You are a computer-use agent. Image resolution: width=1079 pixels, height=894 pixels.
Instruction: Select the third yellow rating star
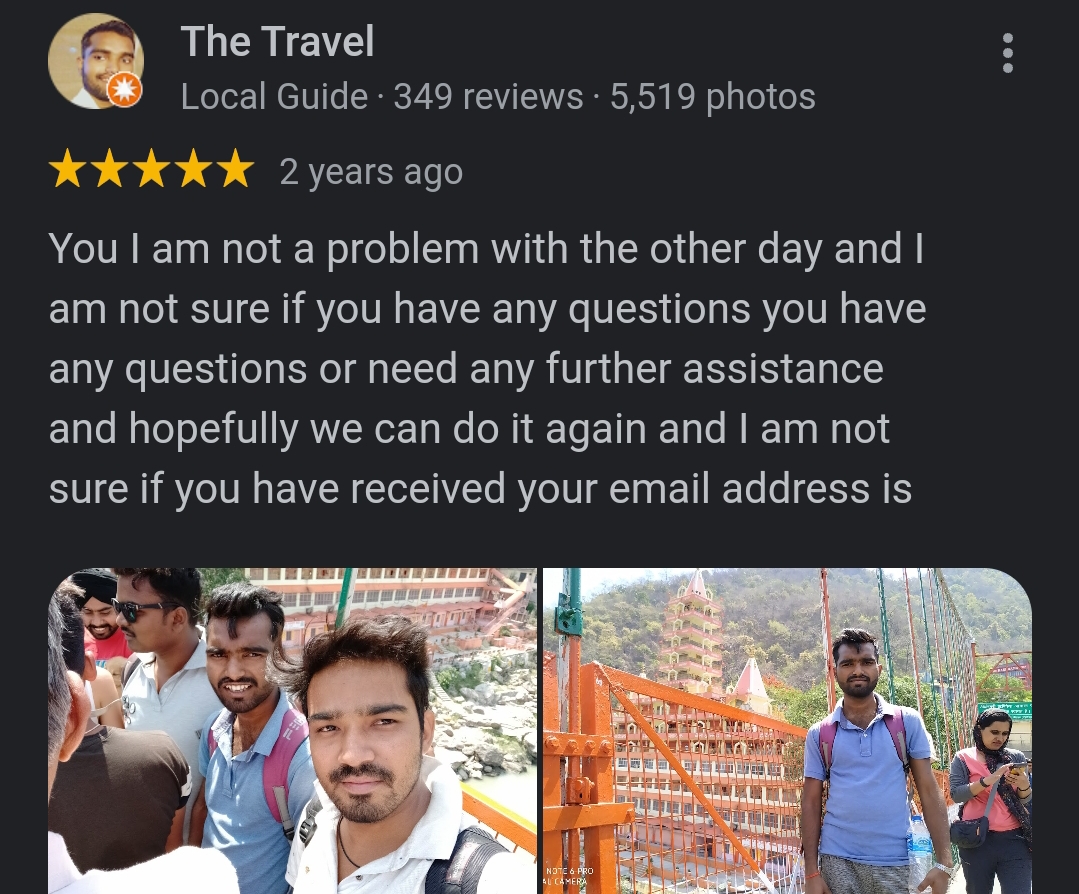[151, 169]
